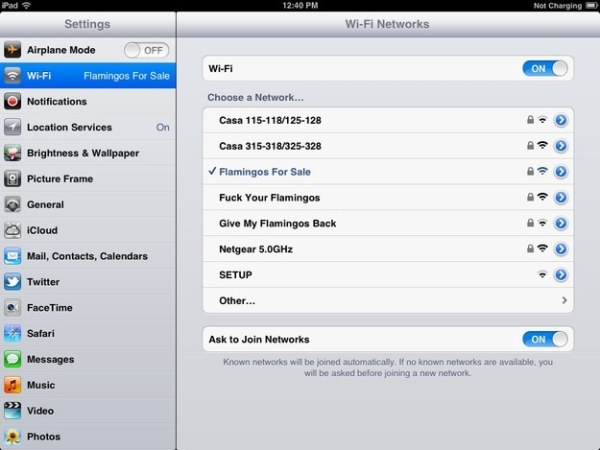
Task: Open Twitter settings
Action: click(88, 282)
